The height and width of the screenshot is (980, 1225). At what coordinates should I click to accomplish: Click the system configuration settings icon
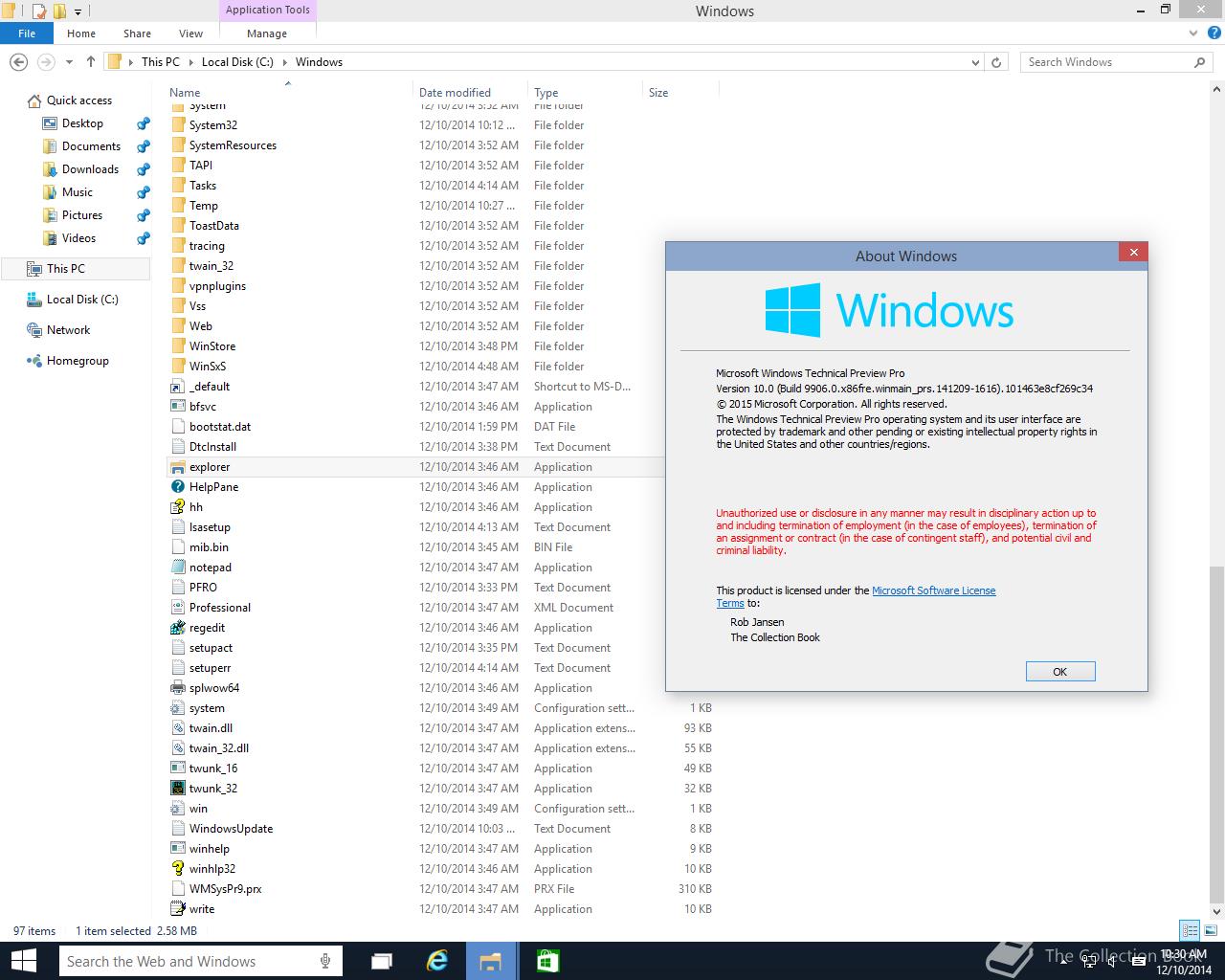pyautogui.click(x=177, y=708)
